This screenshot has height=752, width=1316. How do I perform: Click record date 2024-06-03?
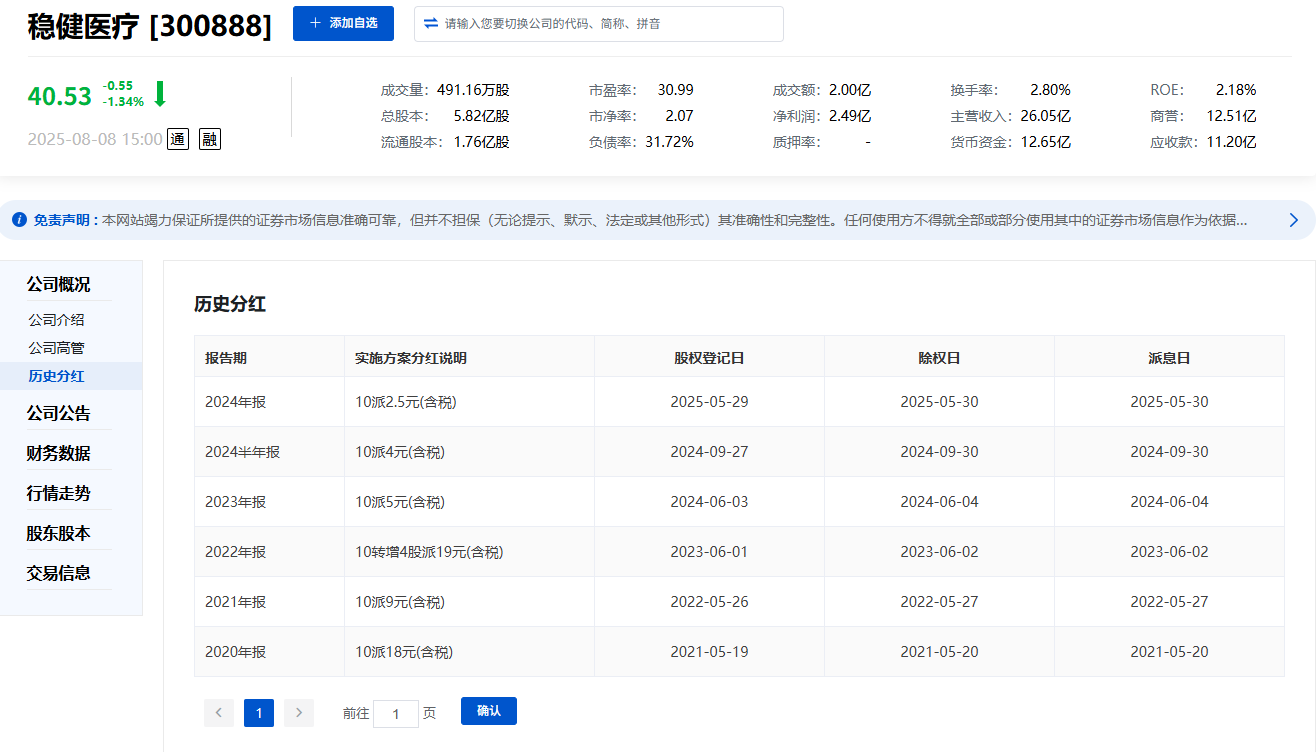click(x=709, y=502)
